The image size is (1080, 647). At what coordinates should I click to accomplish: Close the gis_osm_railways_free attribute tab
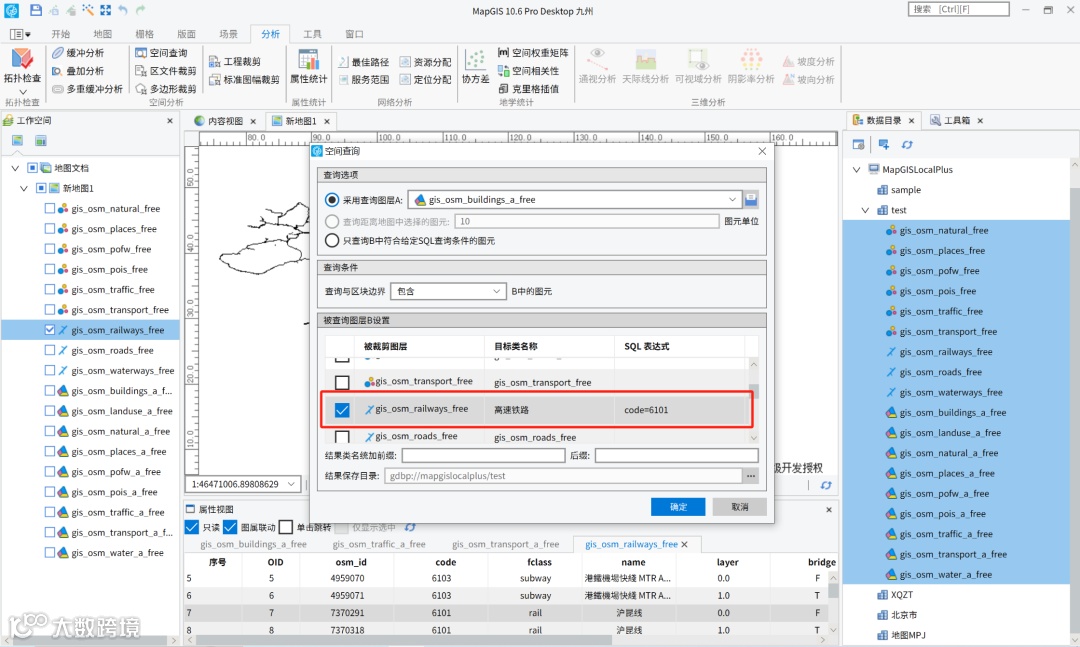685,544
